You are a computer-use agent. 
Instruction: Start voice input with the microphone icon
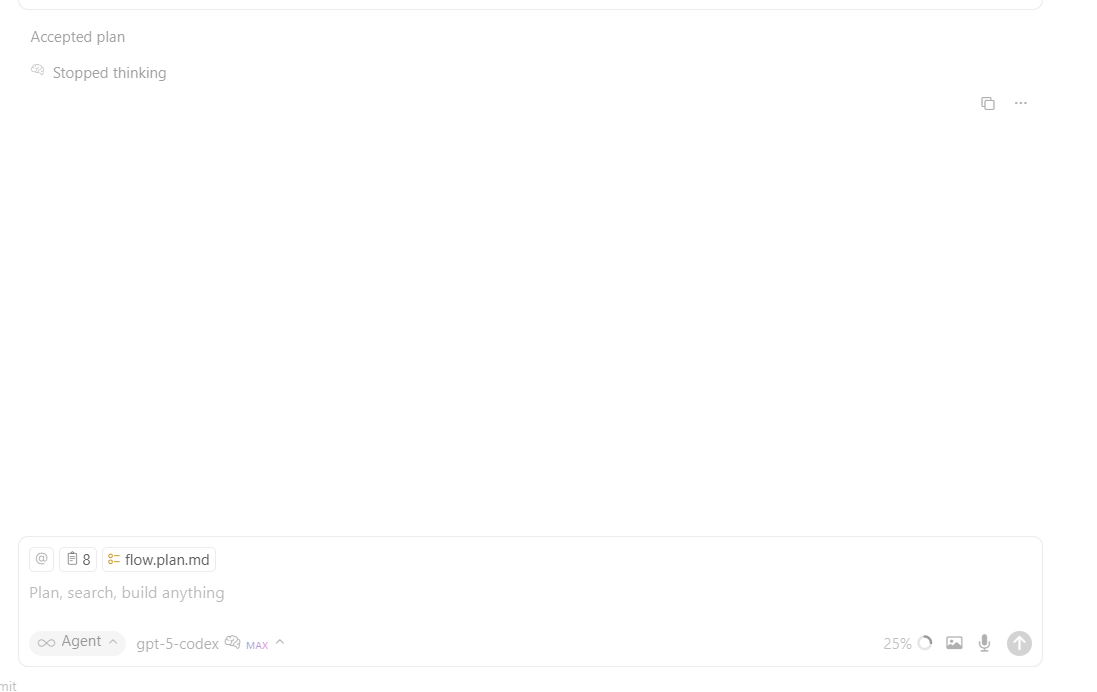(x=984, y=642)
